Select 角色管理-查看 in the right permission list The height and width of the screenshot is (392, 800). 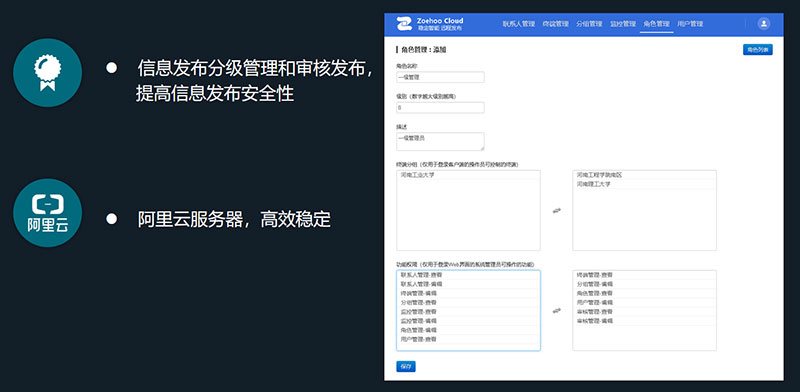[x=644, y=293]
